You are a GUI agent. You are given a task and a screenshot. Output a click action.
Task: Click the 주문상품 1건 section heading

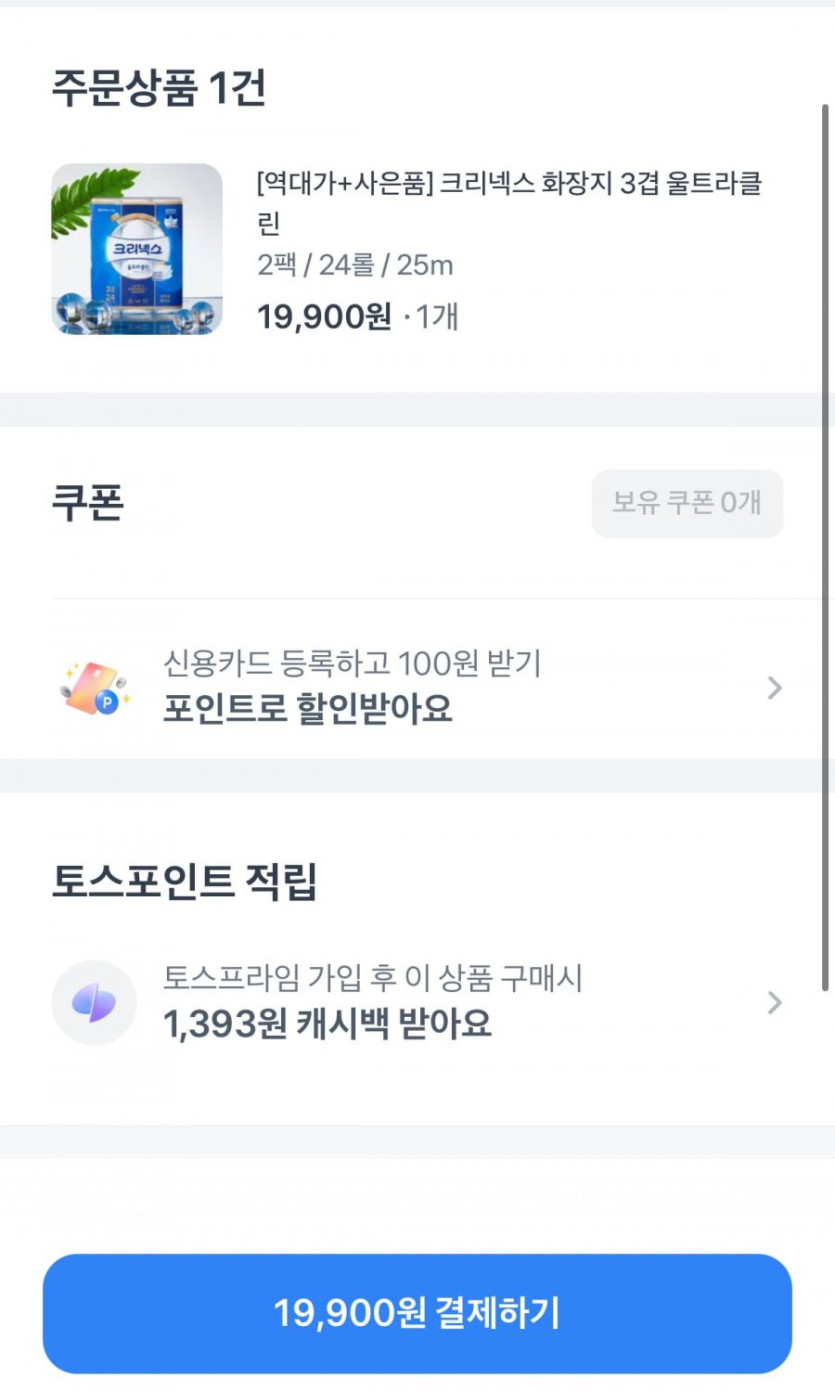point(159,89)
